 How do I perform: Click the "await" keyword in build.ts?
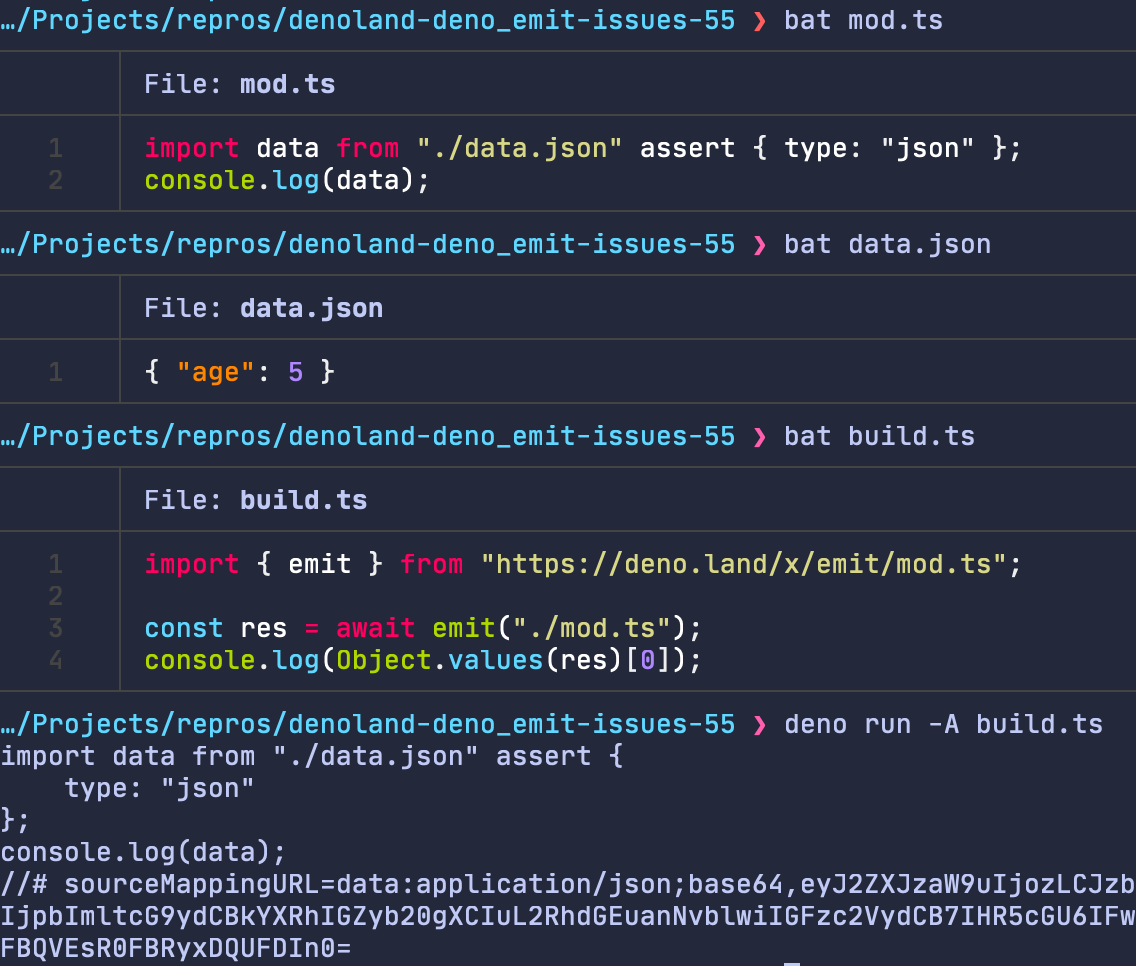point(375,627)
